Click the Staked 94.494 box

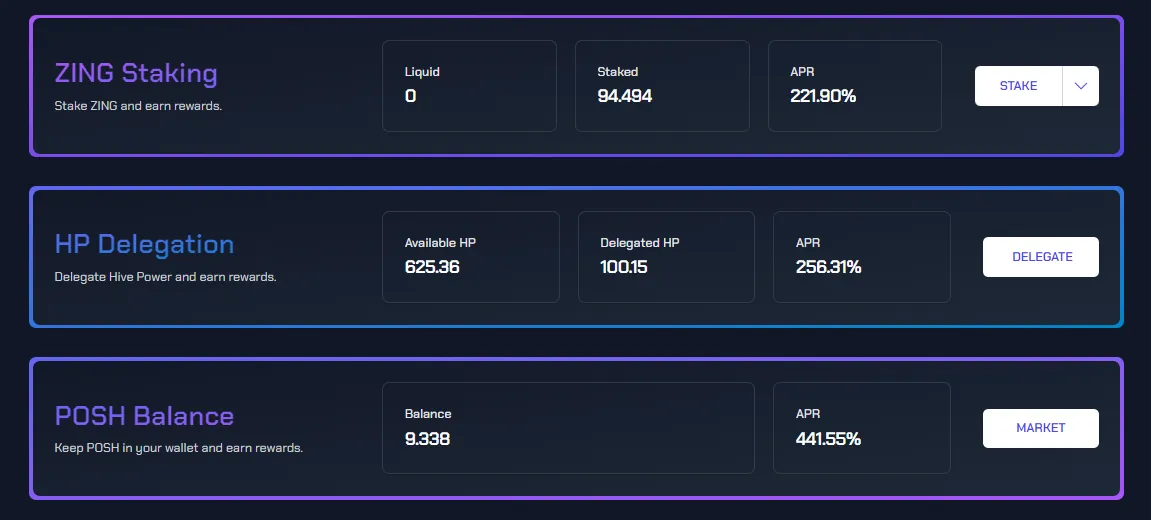(x=662, y=86)
